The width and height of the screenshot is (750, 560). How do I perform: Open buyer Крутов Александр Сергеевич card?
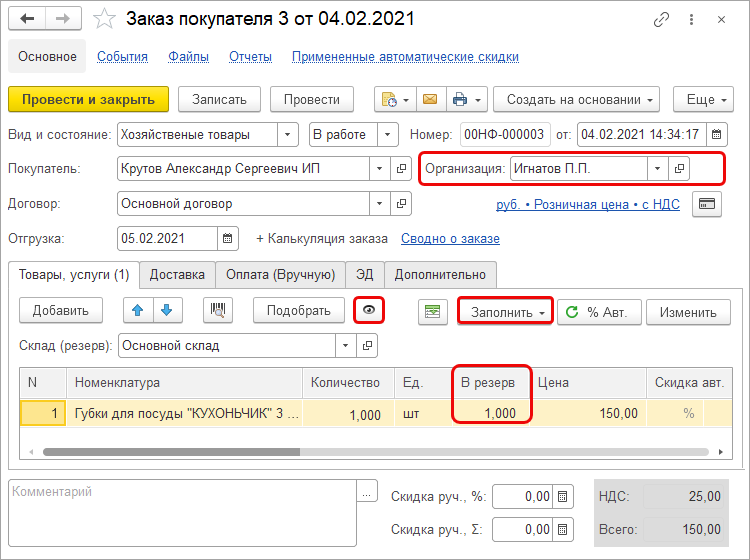click(x=401, y=168)
